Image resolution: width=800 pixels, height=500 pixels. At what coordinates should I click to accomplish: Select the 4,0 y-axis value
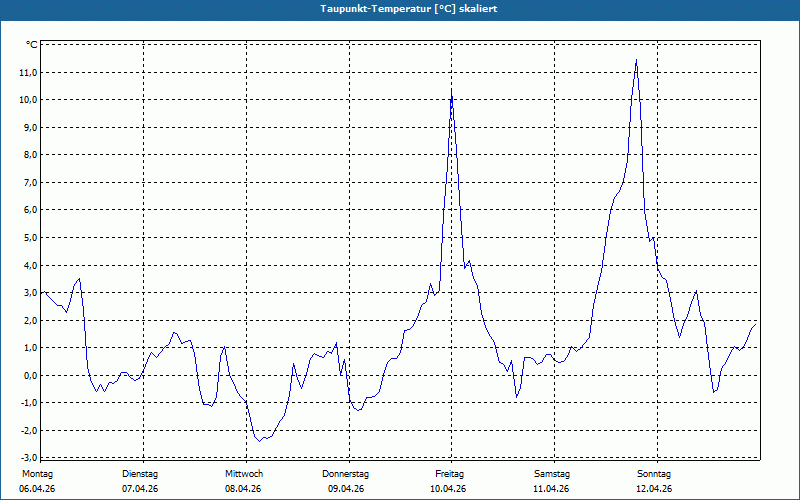coord(31,265)
